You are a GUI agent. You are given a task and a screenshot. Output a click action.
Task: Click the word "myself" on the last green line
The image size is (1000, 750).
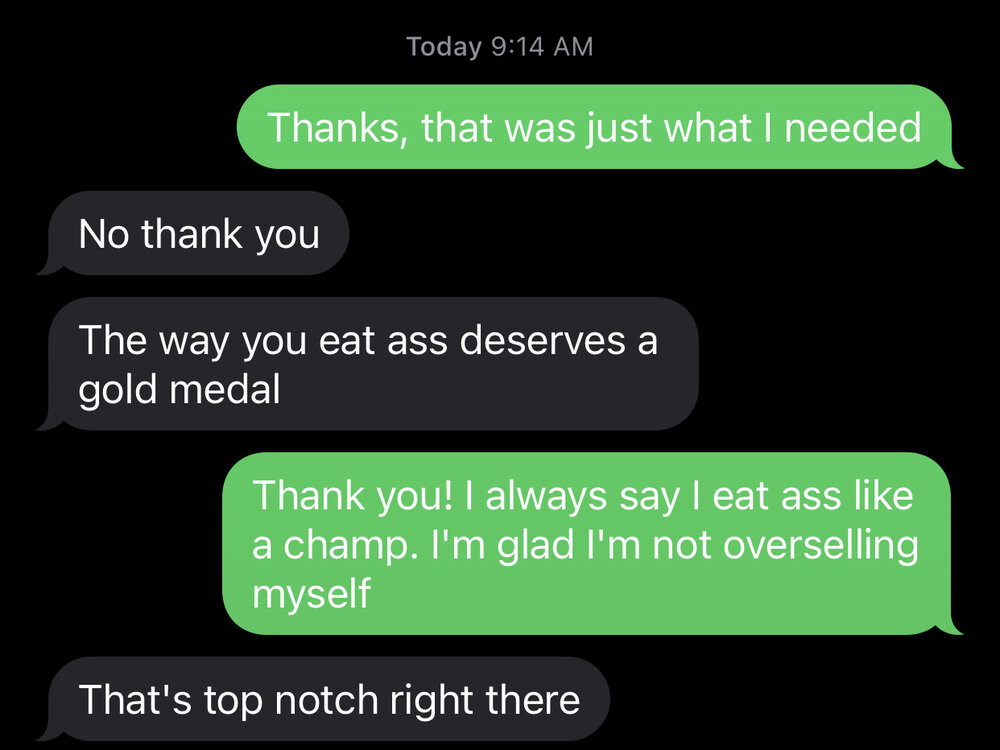[x=311, y=594]
